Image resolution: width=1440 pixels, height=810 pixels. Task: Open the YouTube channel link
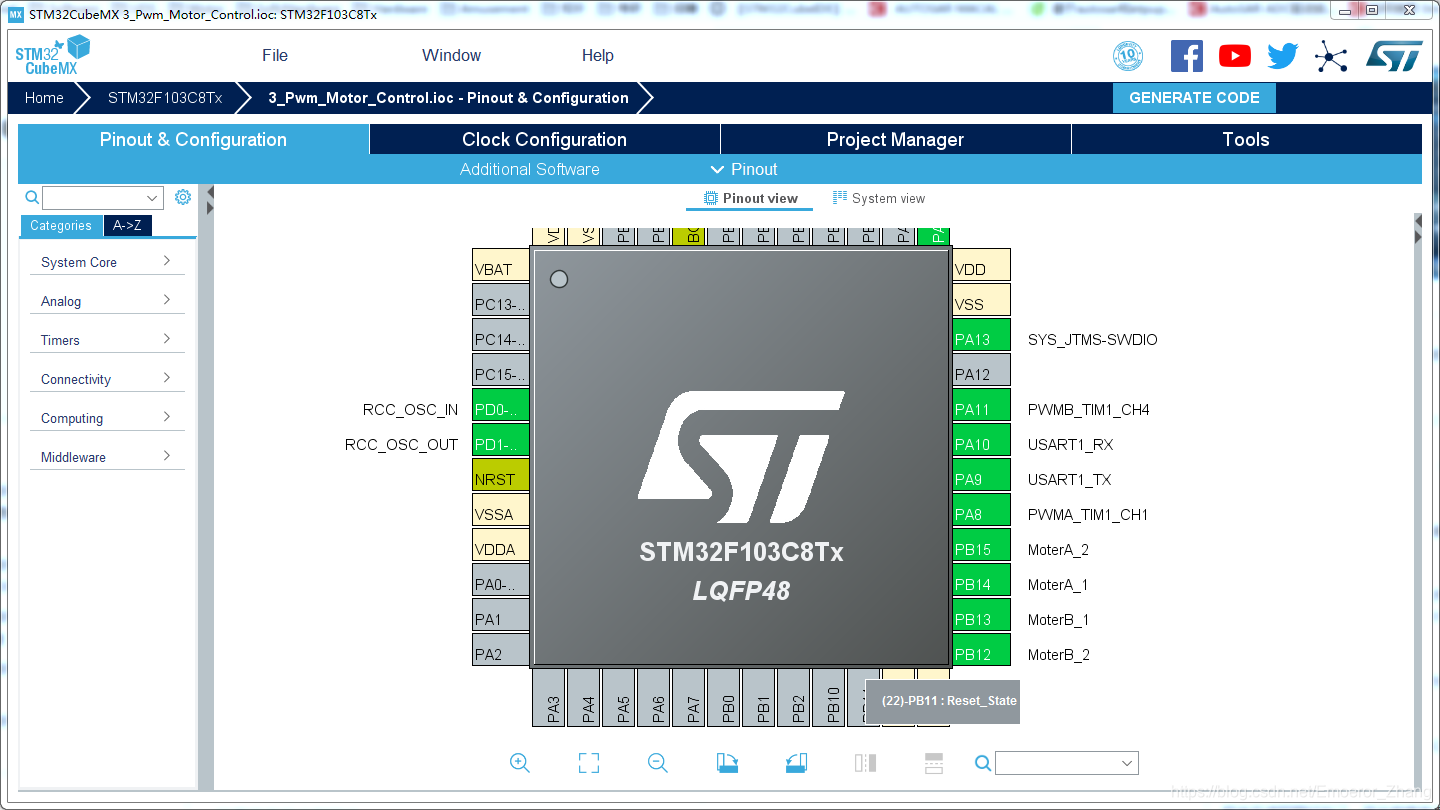click(1234, 55)
